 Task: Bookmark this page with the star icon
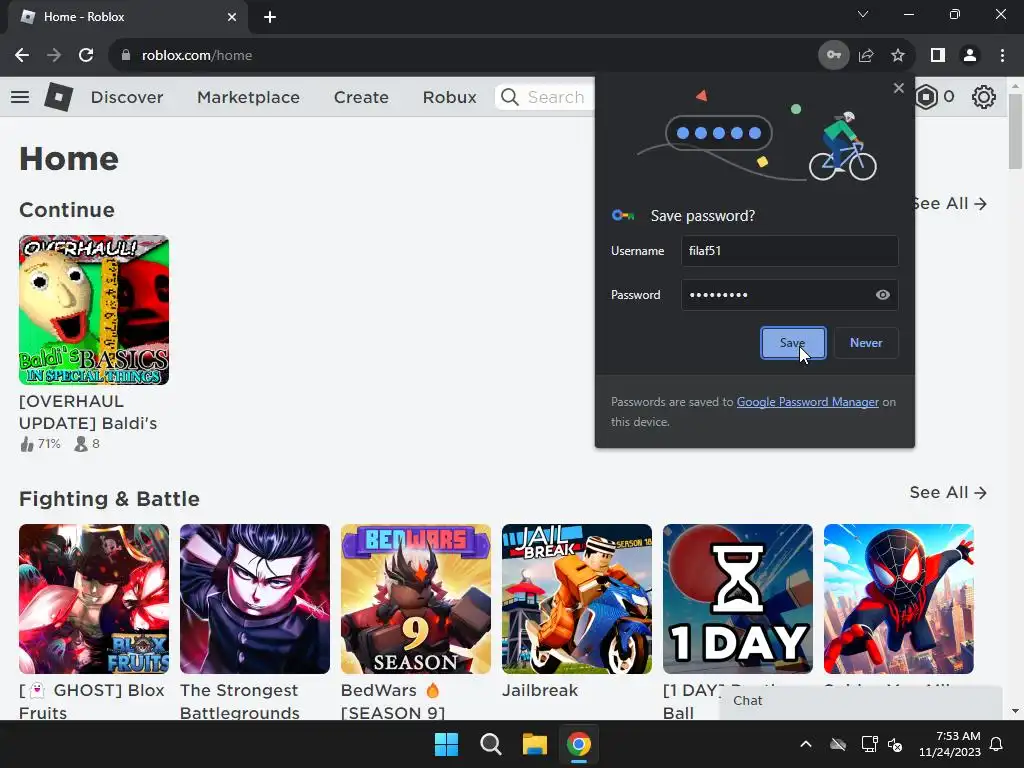point(898,56)
